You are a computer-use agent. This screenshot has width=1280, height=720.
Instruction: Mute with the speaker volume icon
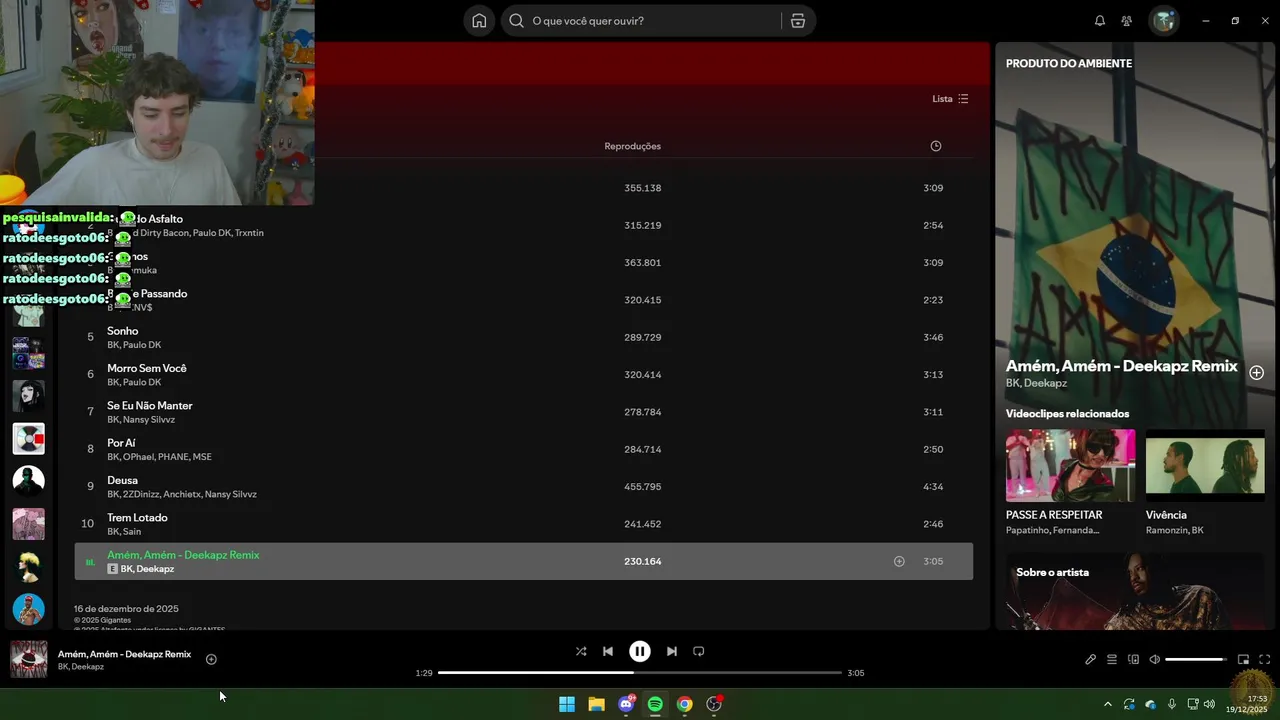[x=1154, y=659]
